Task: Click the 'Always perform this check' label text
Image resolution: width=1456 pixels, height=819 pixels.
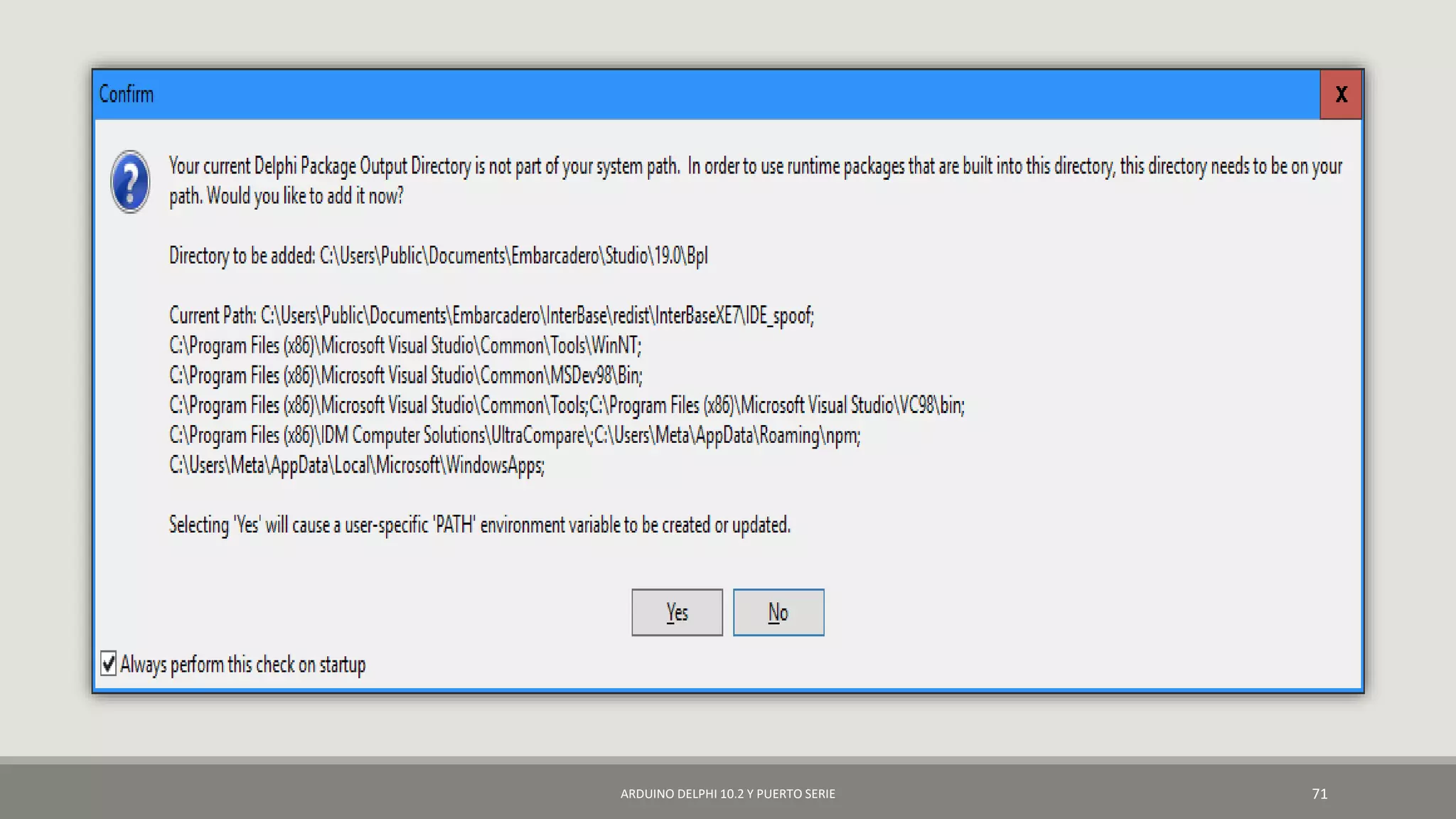Action: pos(242,664)
